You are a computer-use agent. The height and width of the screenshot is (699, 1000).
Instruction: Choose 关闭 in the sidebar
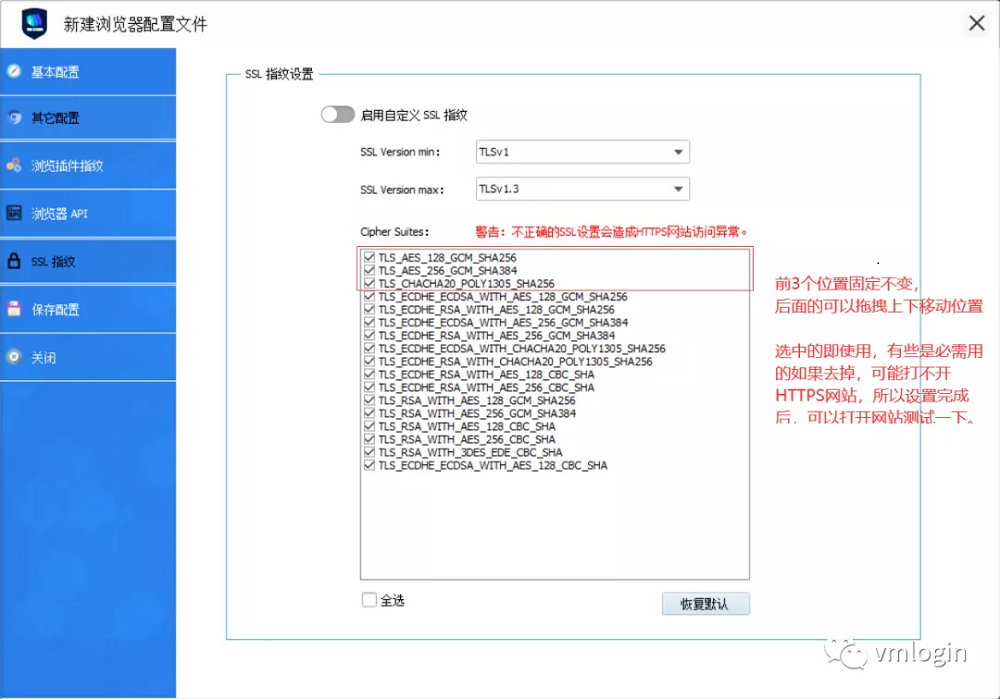coord(88,357)
